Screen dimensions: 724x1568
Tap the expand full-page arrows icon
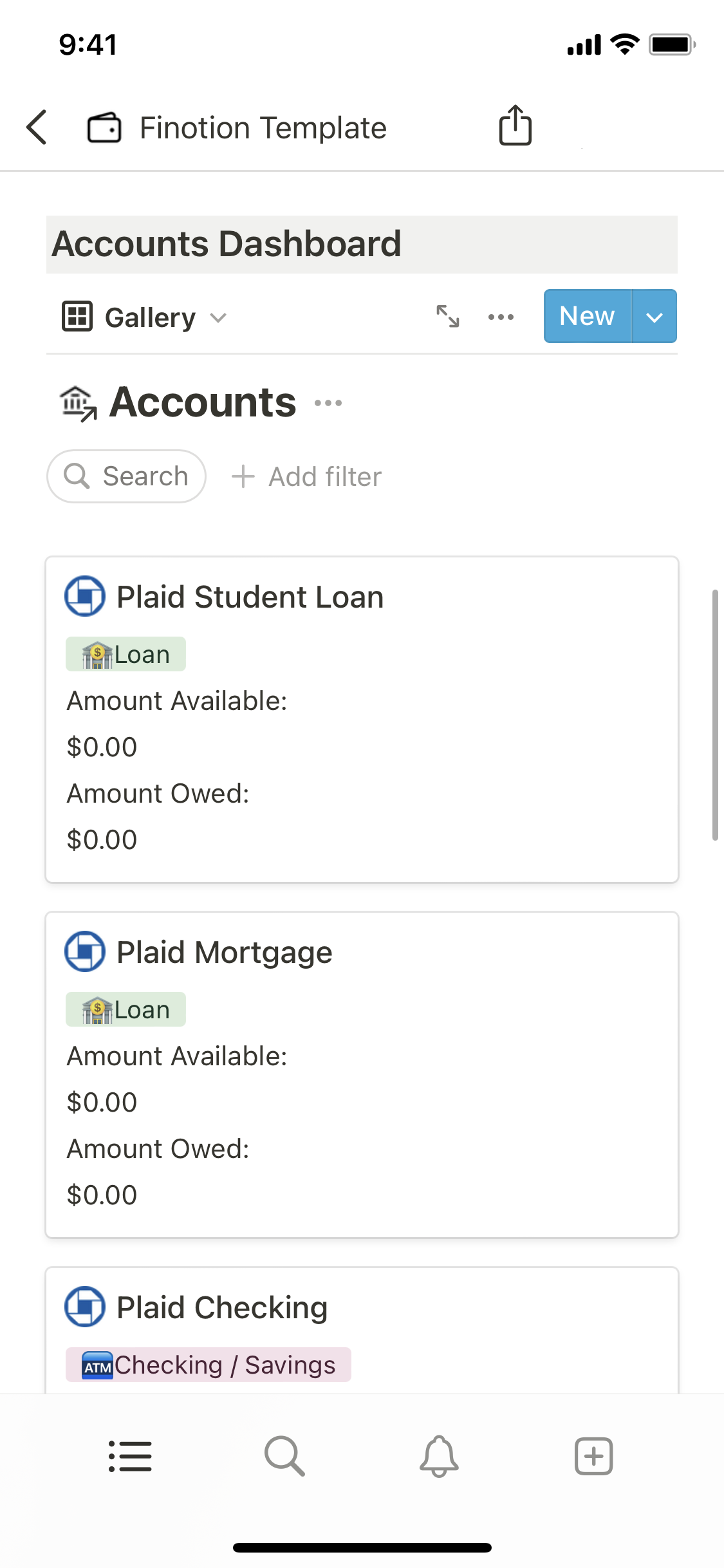[447, 316]
